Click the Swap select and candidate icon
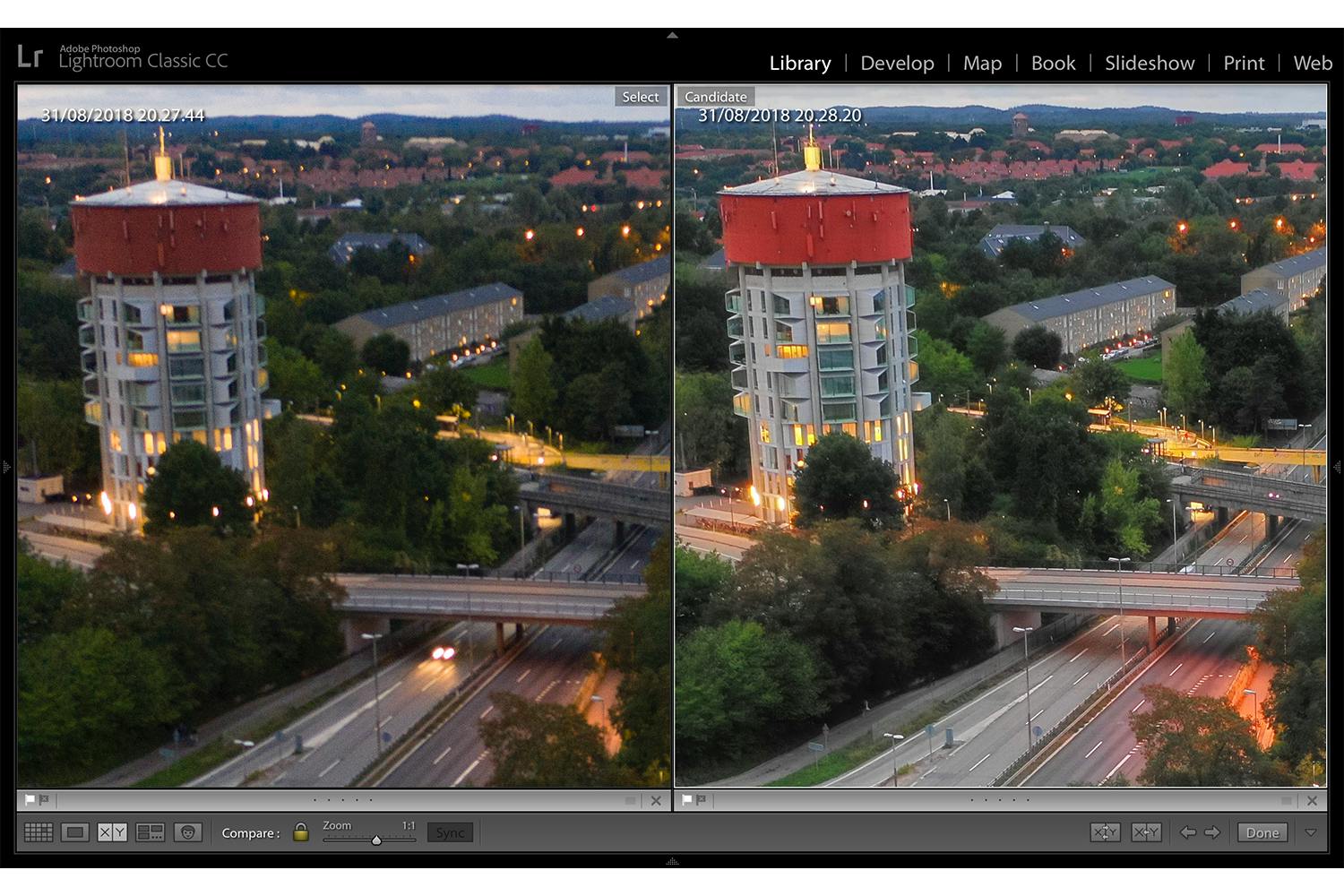Image resolution: width=1344 pixels, height=896 pixels. 1105,832
